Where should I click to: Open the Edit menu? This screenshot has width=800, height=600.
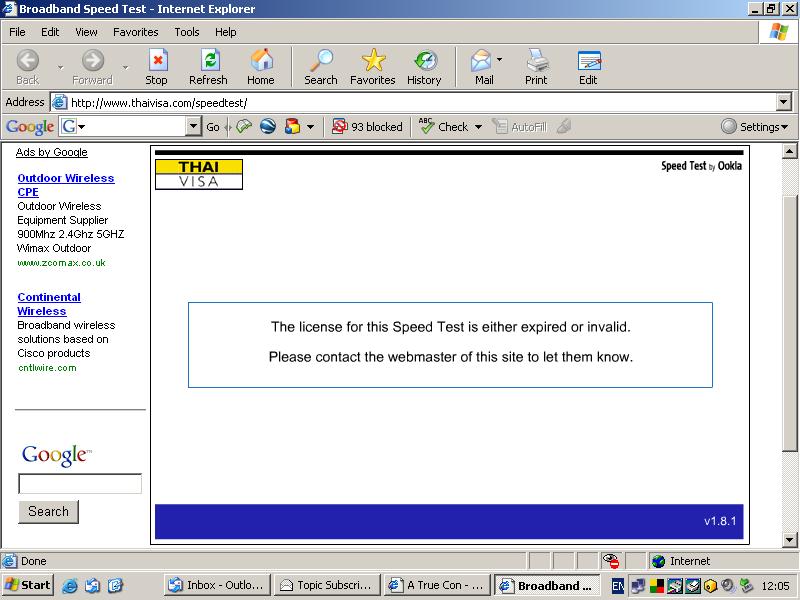50,32
